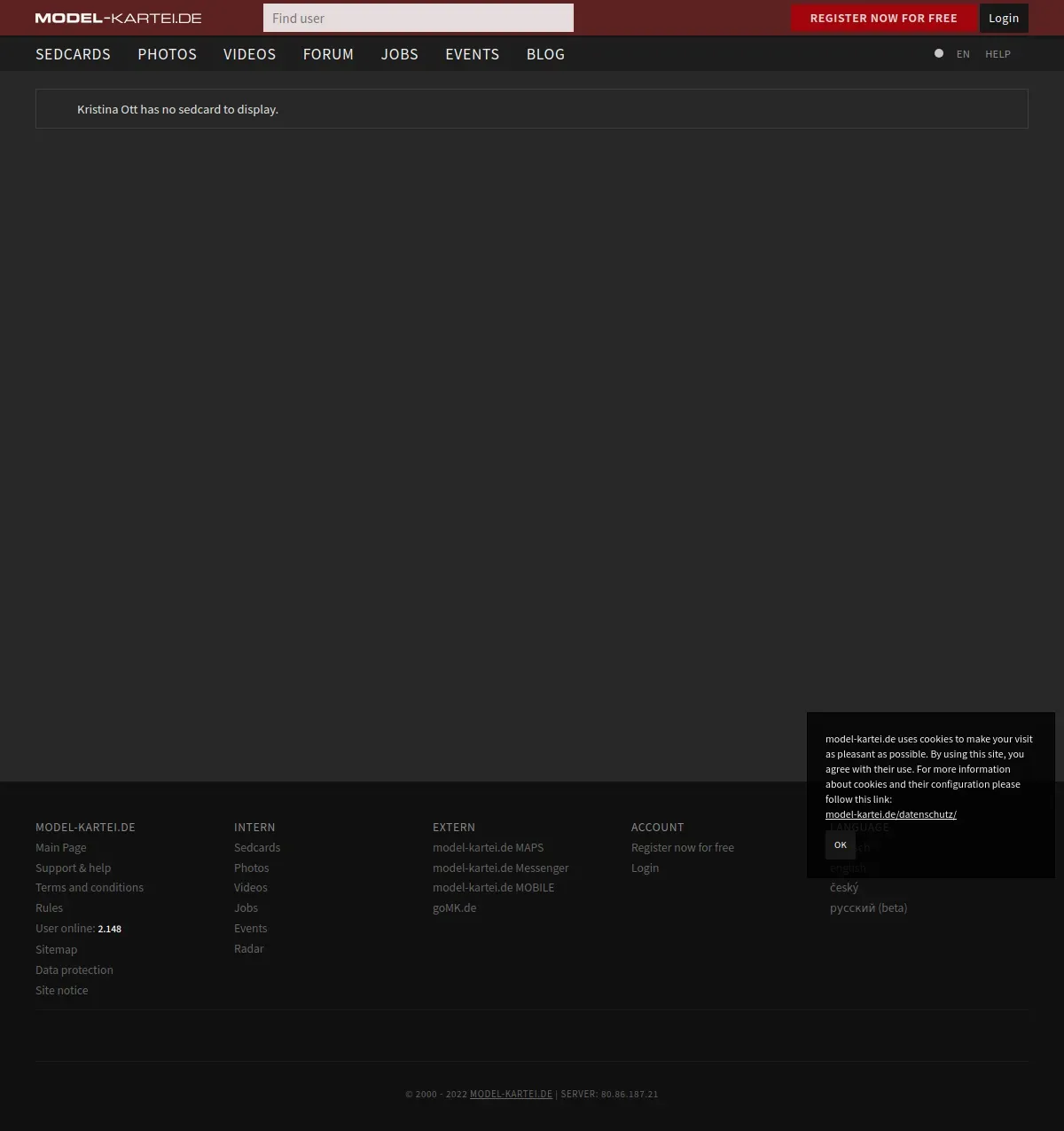Open Sitemap footer link
Screen dimensions: 1064x1131
[57, 949]
